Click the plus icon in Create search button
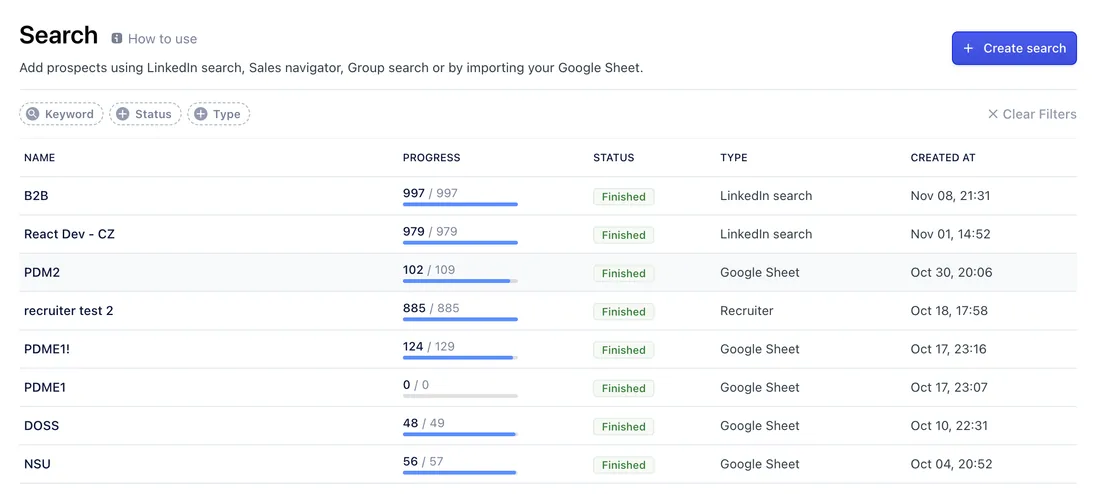The image size is (1100, 494). point(968,48)
